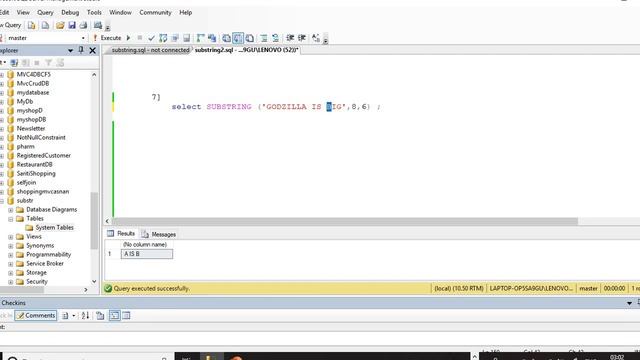Select the RestaurantDB database

(34, 164)
